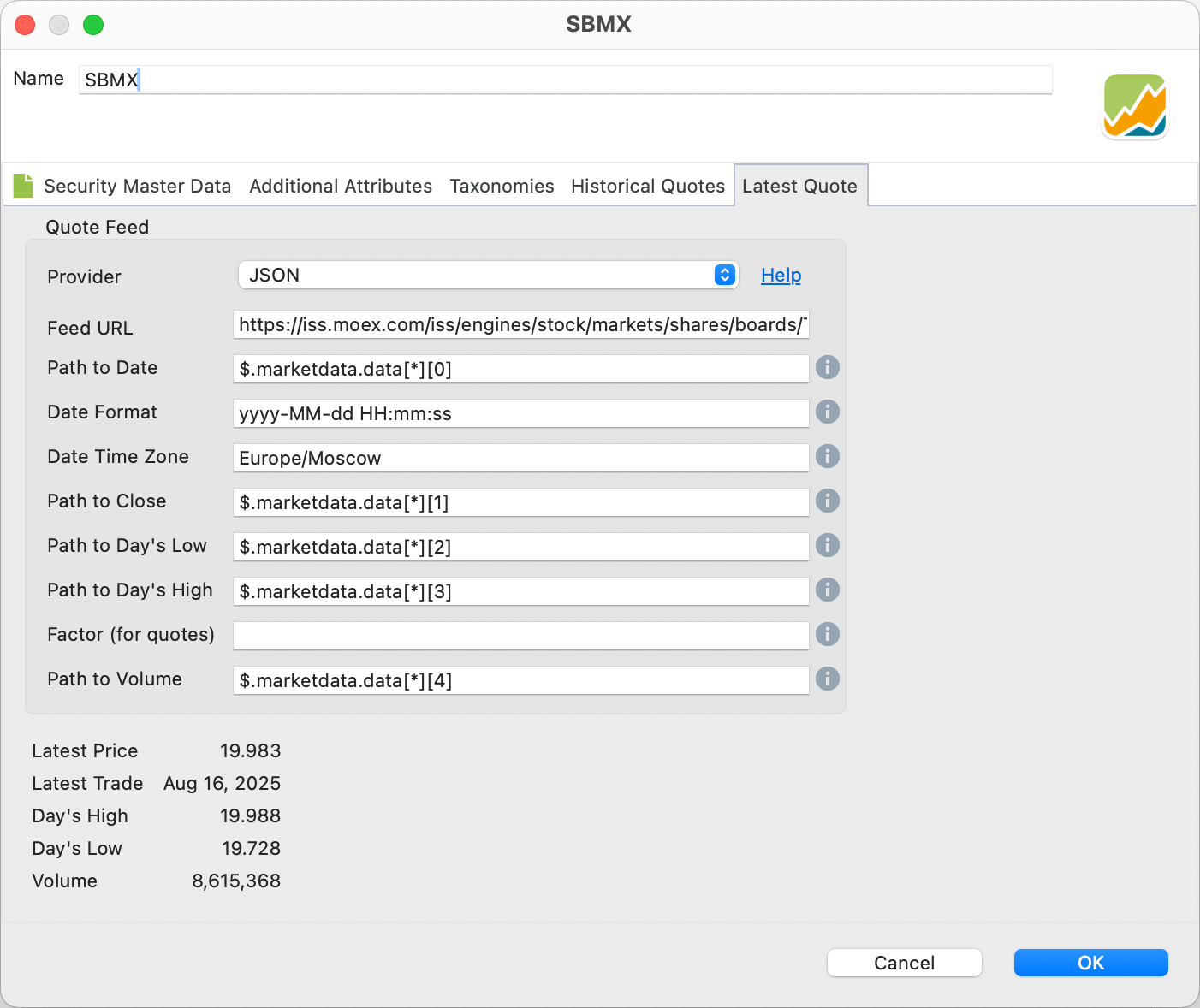Click the info icon beside Path to Day's High
The width and height of the screenshot is (1200, 1008).
click(x=828, y=590)
